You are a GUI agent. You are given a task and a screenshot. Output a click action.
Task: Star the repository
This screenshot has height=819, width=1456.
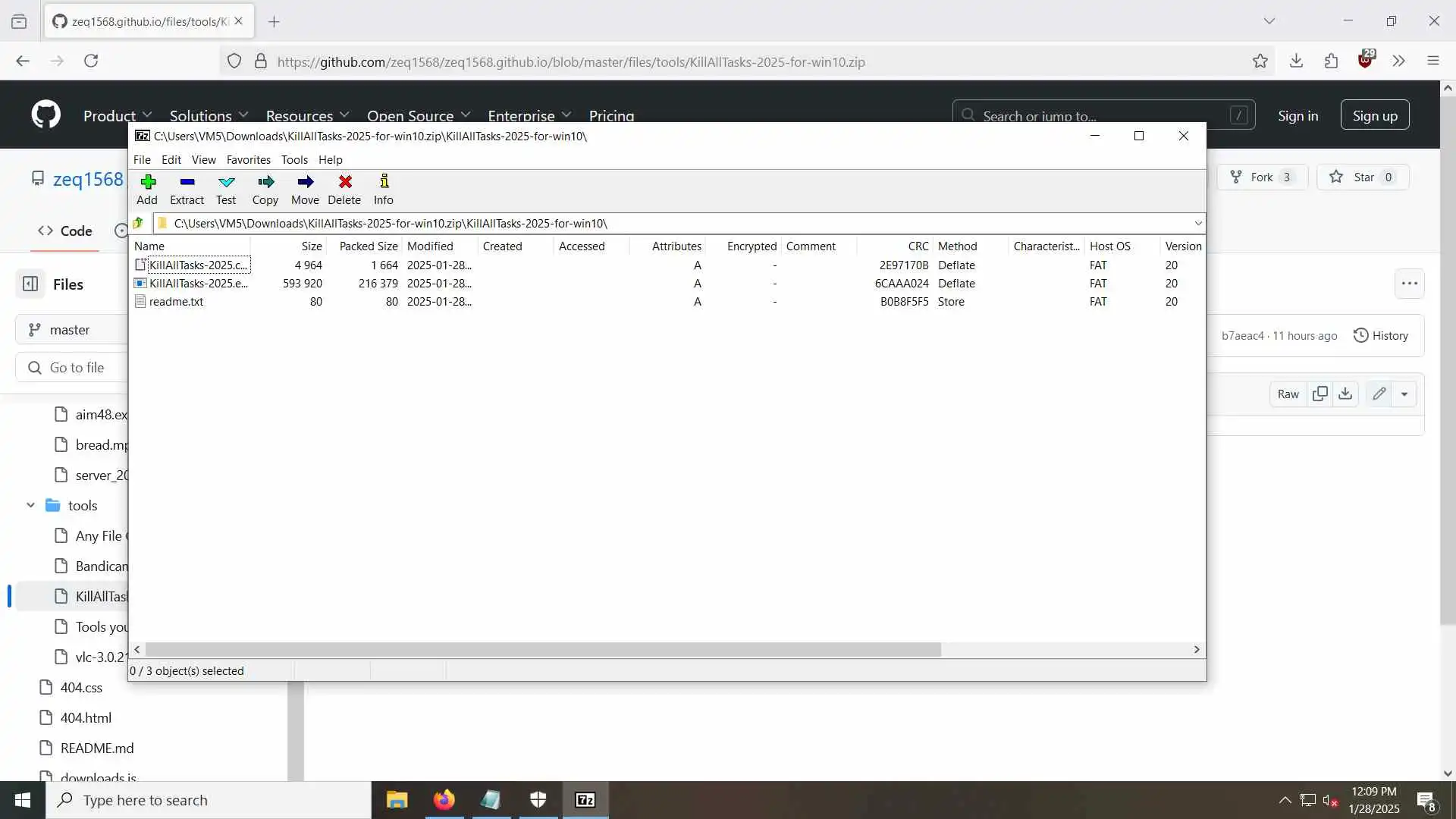pyautogui.click(x=1363, y=177)
